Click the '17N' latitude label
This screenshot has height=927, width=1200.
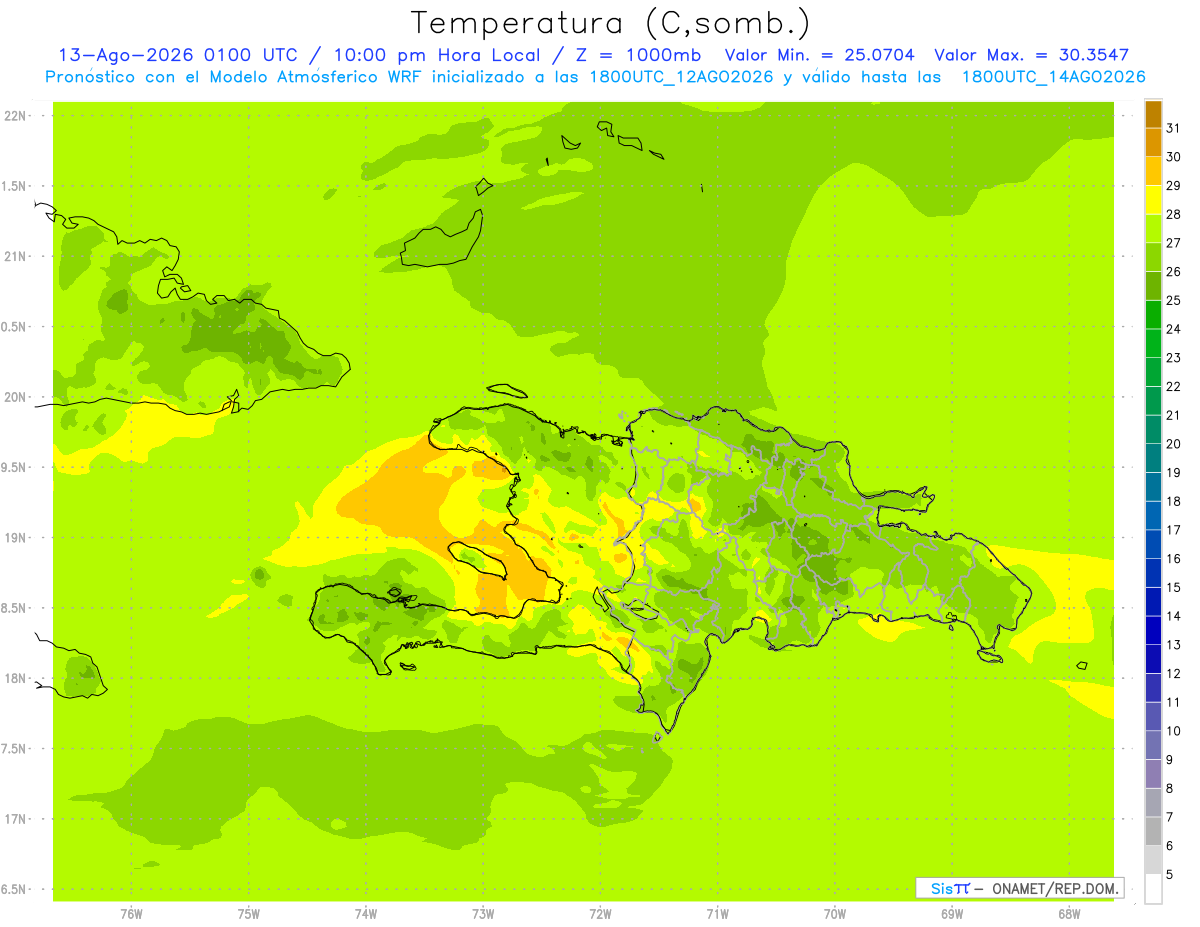pos(16,820)
